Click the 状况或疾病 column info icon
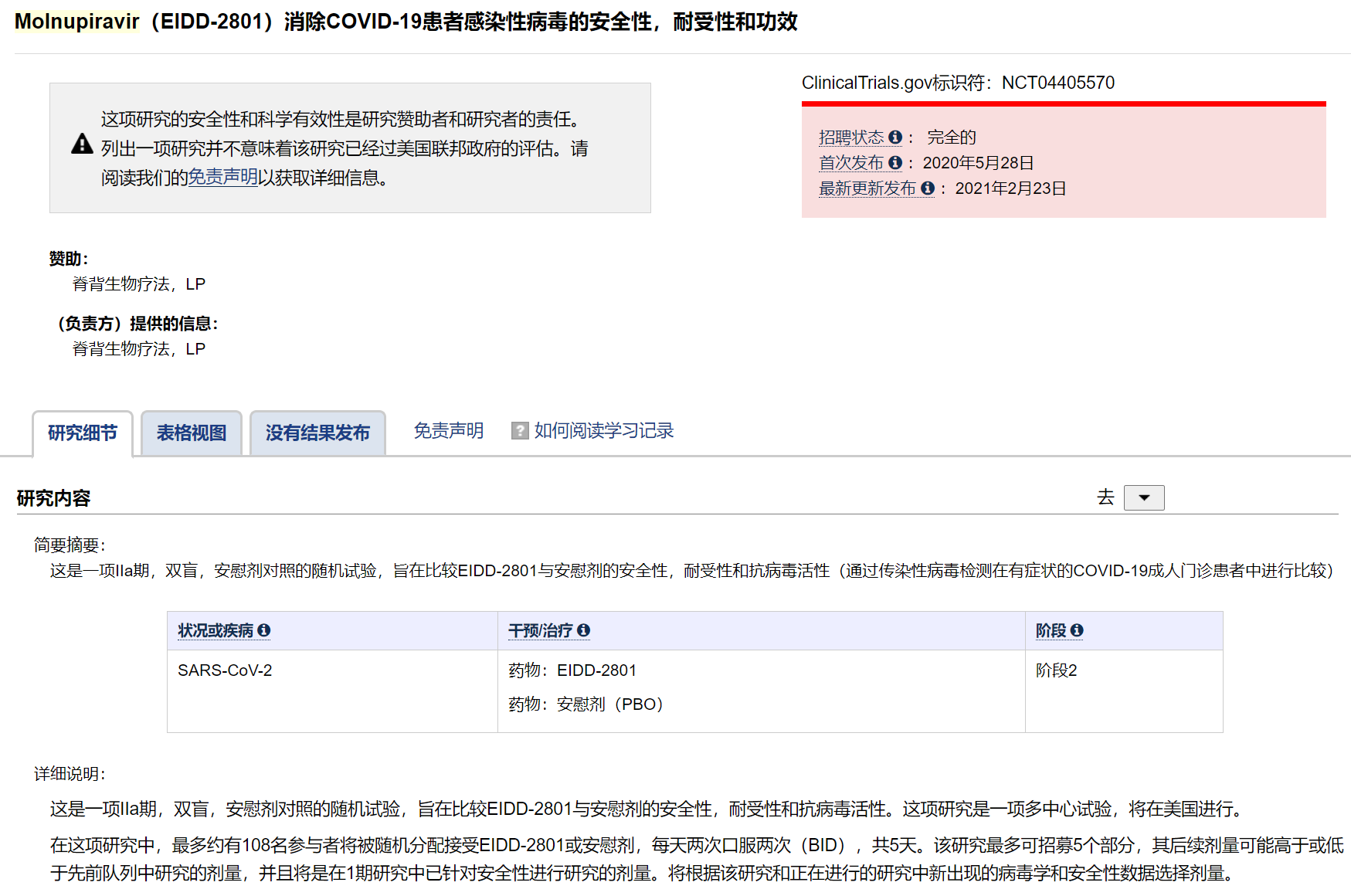1351x896 pixels. tap(265, 630)
